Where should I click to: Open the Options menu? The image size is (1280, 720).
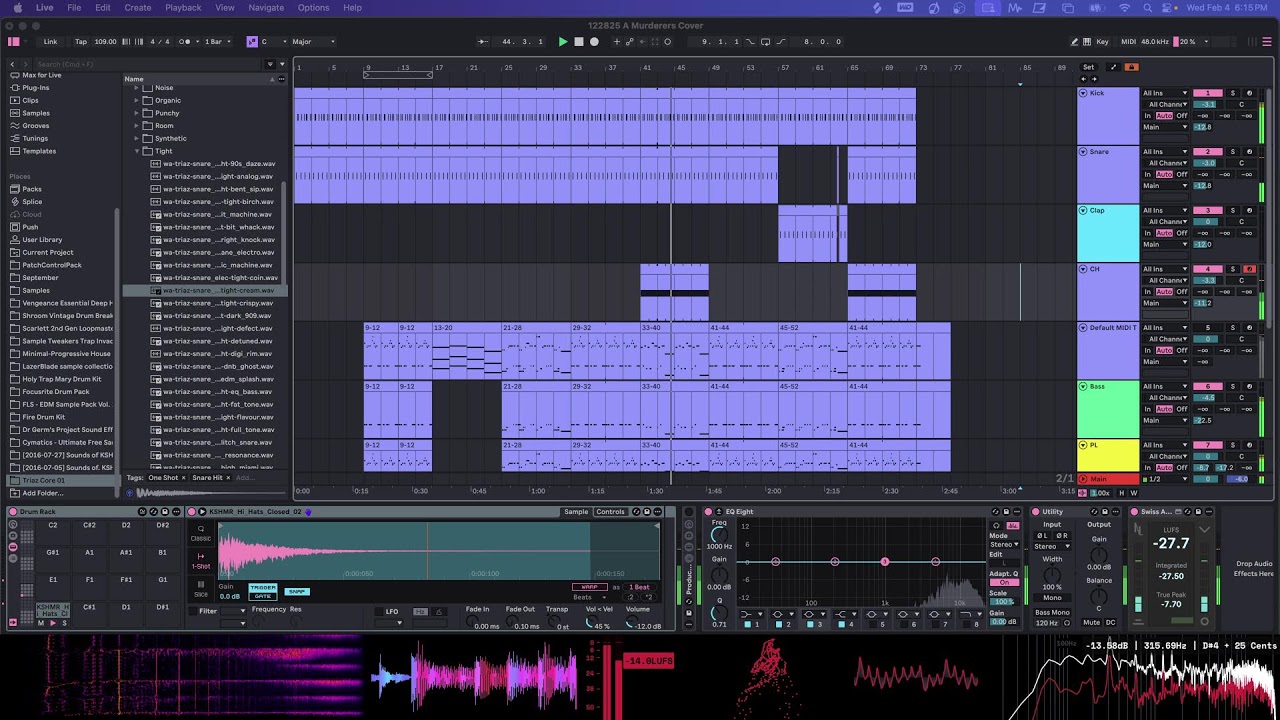313,8
